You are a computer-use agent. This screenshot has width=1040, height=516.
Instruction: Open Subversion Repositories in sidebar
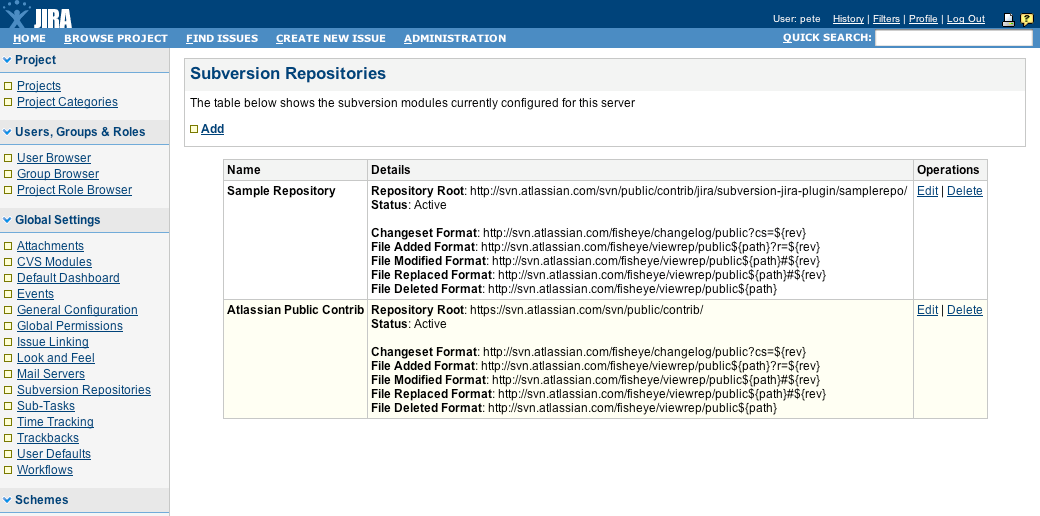click(x=84, y=390)
